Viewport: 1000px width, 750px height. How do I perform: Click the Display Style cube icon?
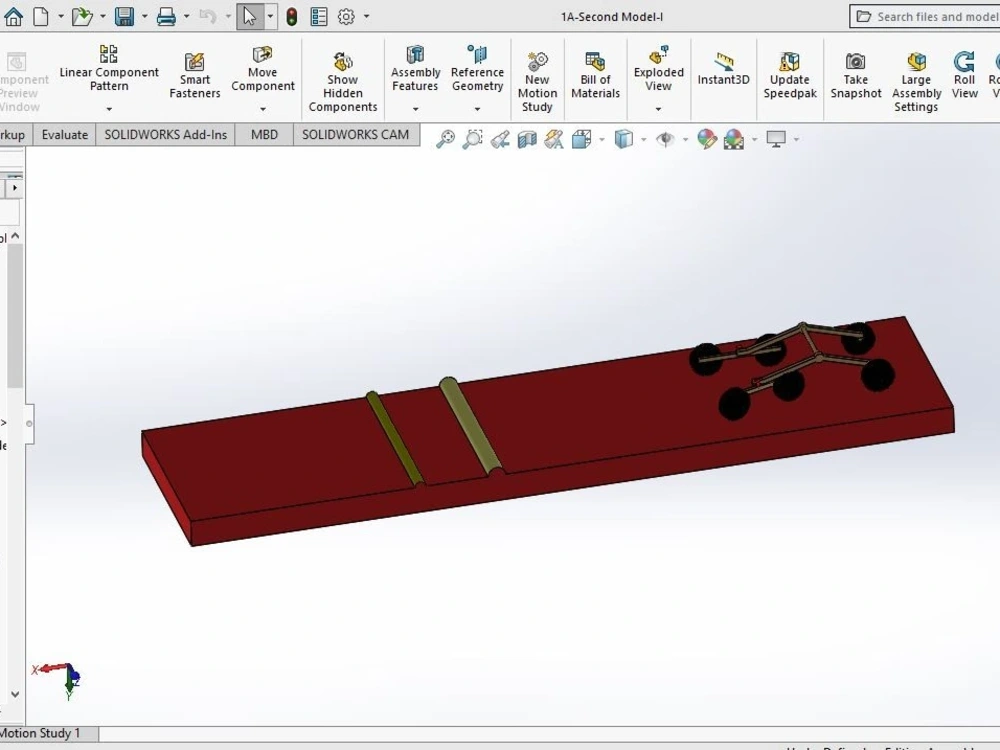(x=623, y=139)
